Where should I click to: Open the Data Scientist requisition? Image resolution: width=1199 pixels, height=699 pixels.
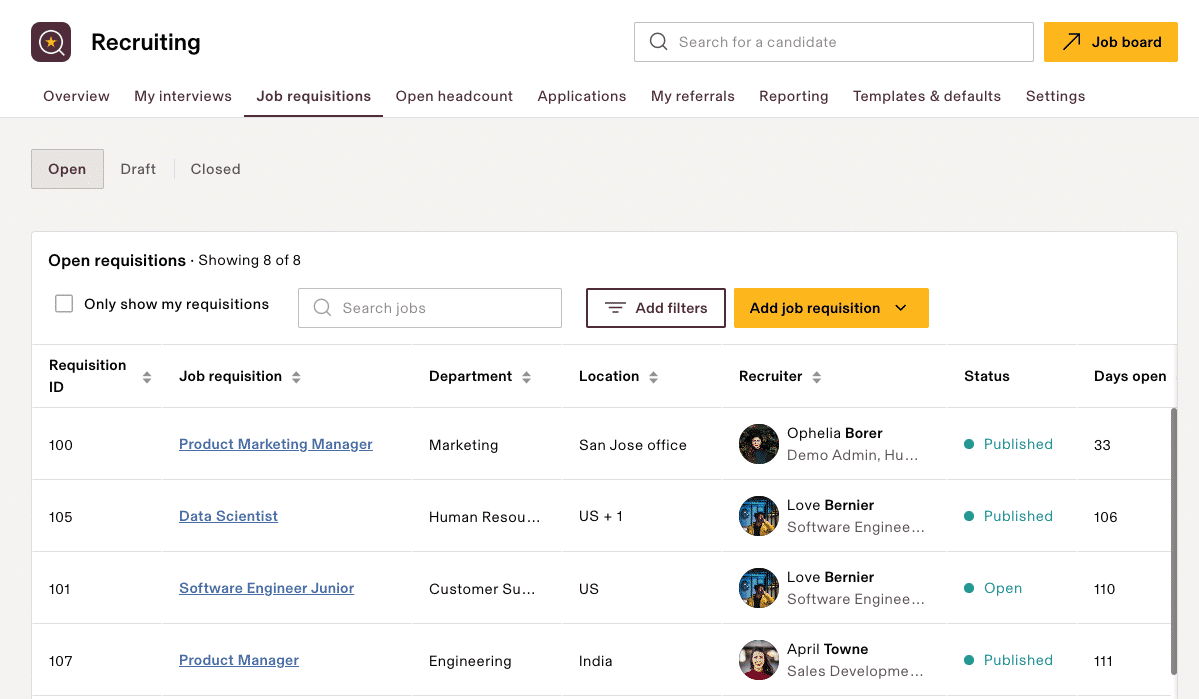click(x=228, y=516)
